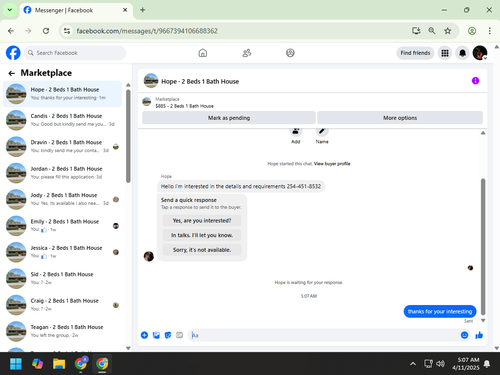Open the taskbar volume control
500x375 pixels.
point(440,364)
